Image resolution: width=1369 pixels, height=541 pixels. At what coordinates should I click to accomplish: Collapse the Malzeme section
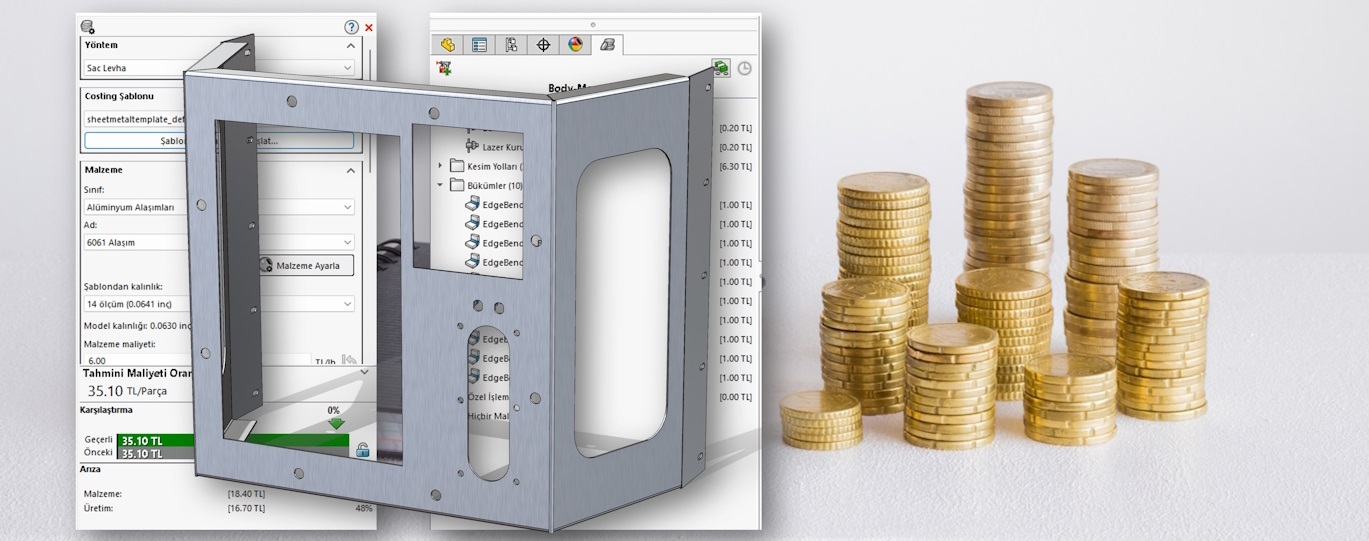point(350,170)
